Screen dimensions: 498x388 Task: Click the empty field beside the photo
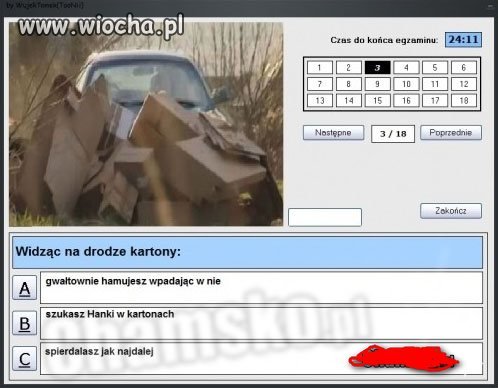click(325, 217)
